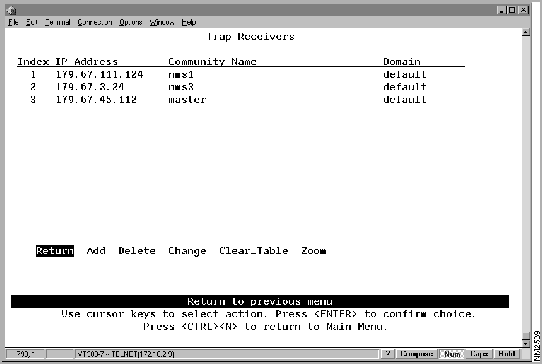
Task: Click the Domain value in the nms1 row
Action: point(404,74)
